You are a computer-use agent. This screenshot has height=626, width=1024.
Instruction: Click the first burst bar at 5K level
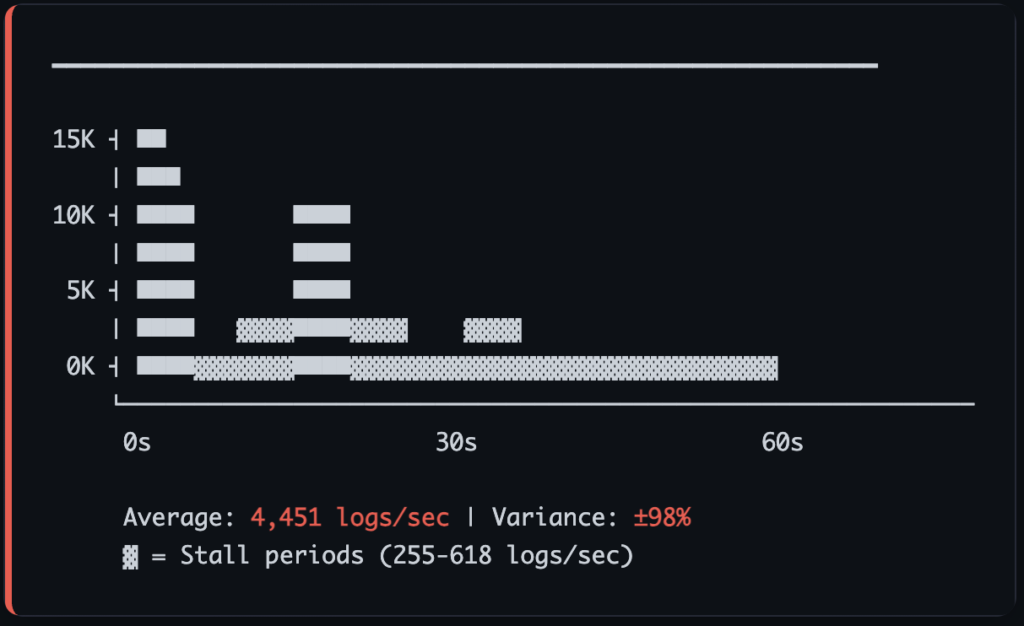click(166, 291)
